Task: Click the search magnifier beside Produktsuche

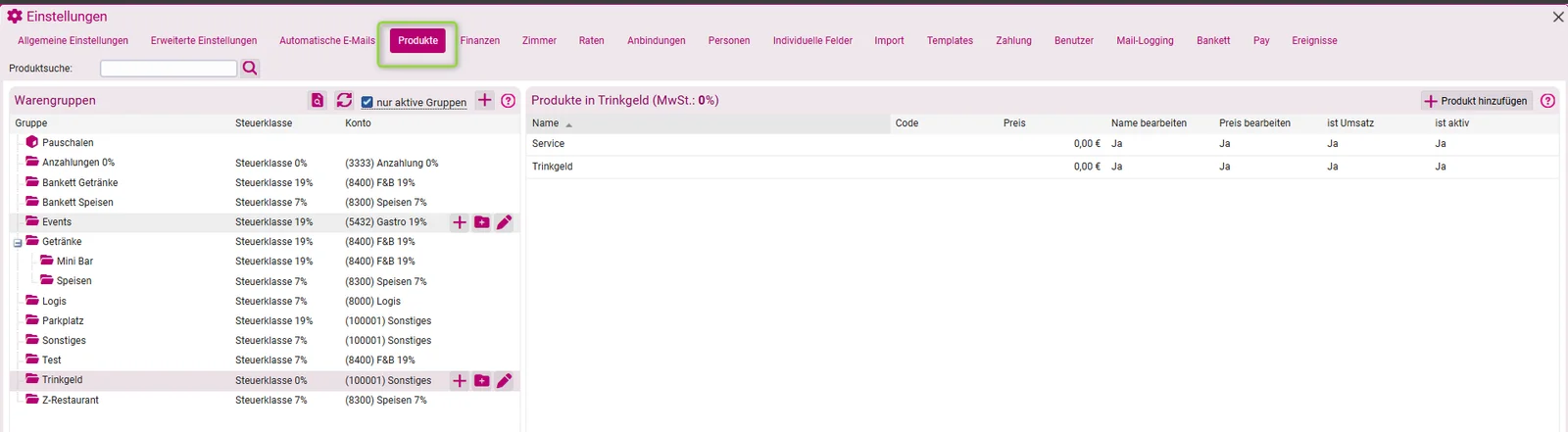Action: (x=250, y=68)
